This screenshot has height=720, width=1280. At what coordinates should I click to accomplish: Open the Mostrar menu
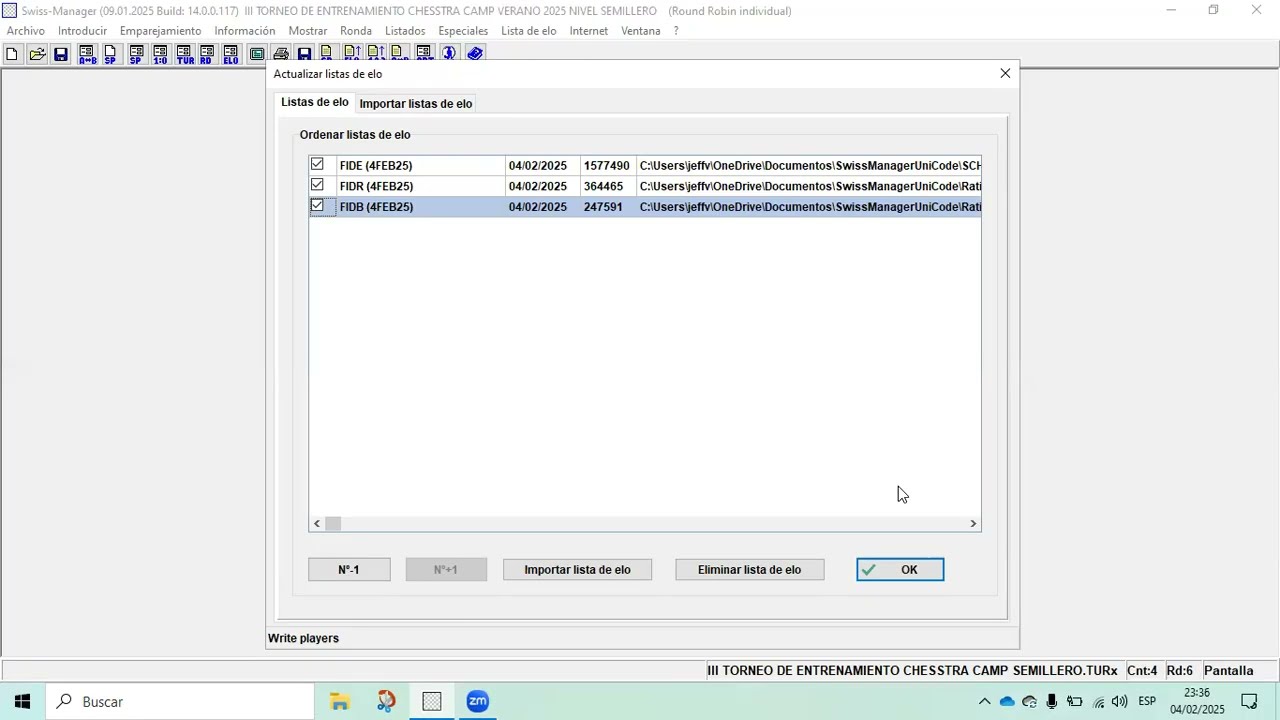click(x=308, y=31)
